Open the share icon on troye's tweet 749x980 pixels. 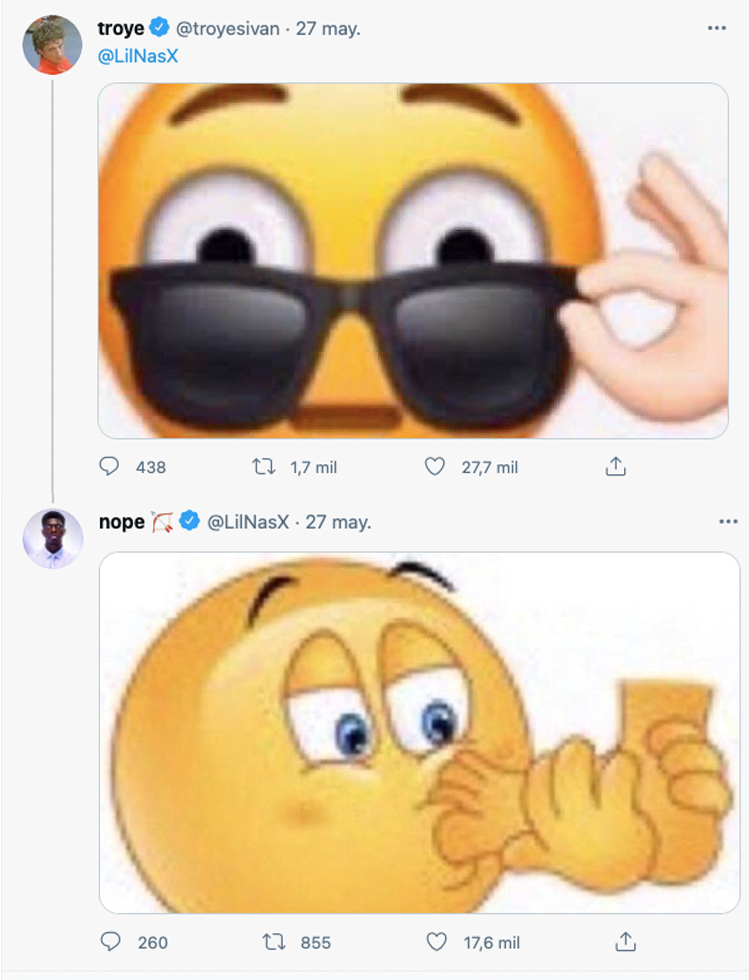pos(617,466)
